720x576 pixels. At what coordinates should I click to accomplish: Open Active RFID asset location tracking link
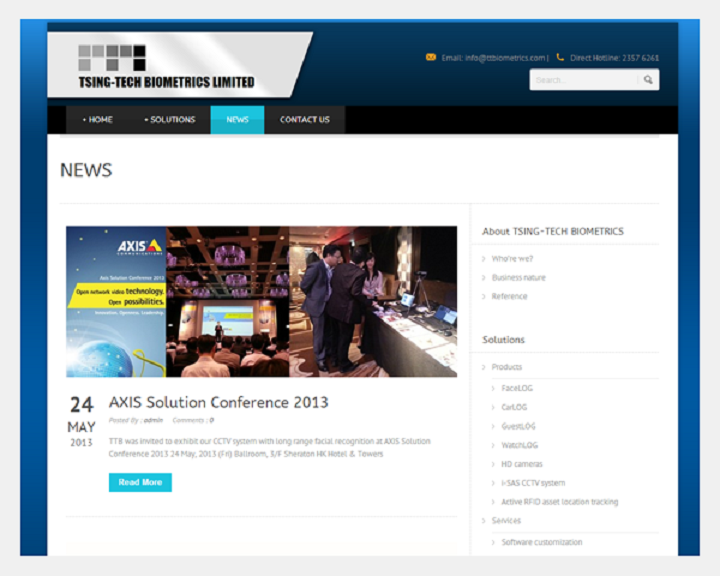tap(560, 502)
